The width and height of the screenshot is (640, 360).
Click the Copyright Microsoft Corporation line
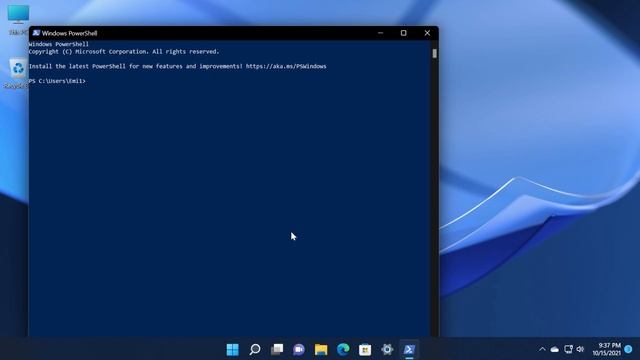(124, 52)
